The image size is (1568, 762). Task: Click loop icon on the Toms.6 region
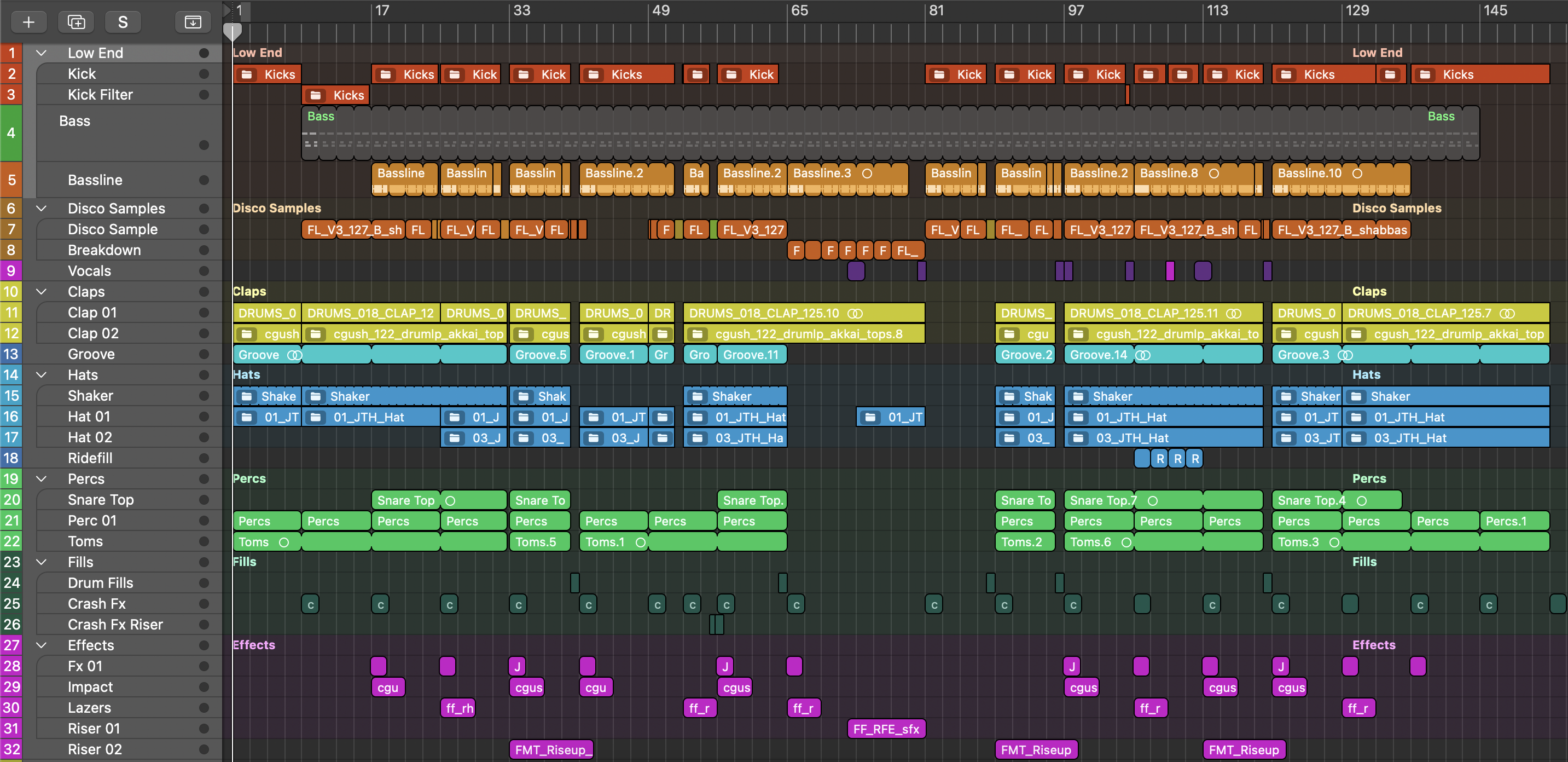[x=1126, y=542]
